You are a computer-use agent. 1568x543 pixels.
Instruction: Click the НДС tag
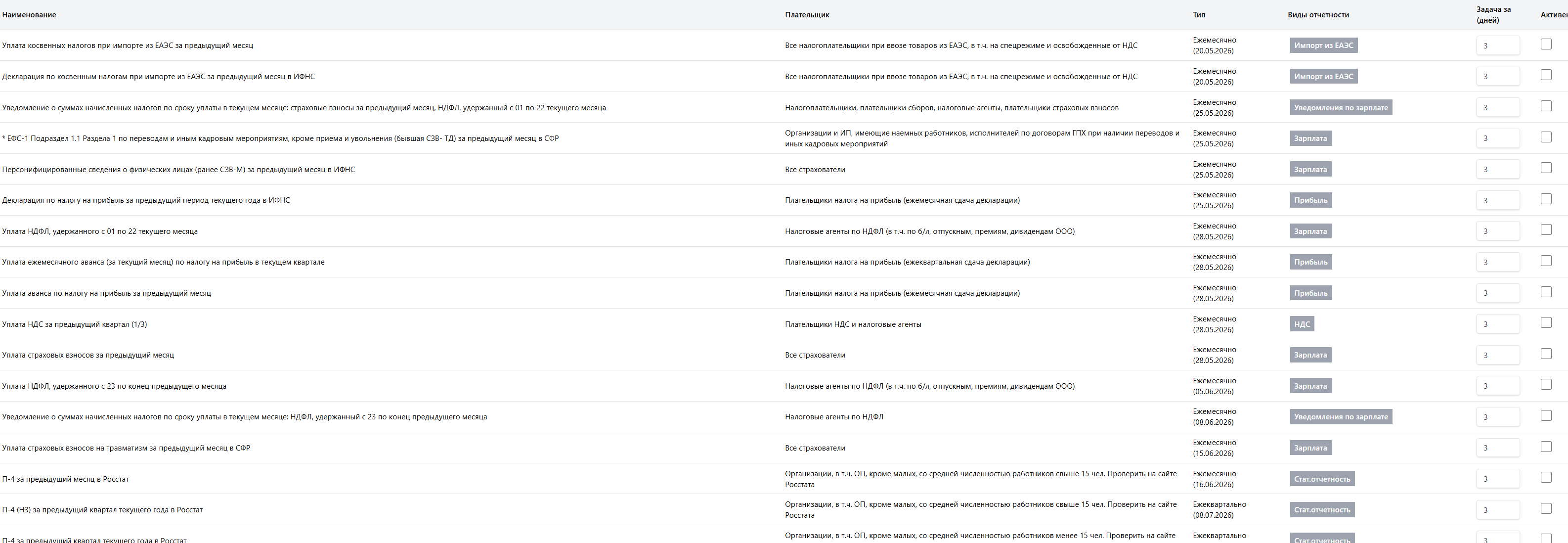click(x=1302, y=324)
